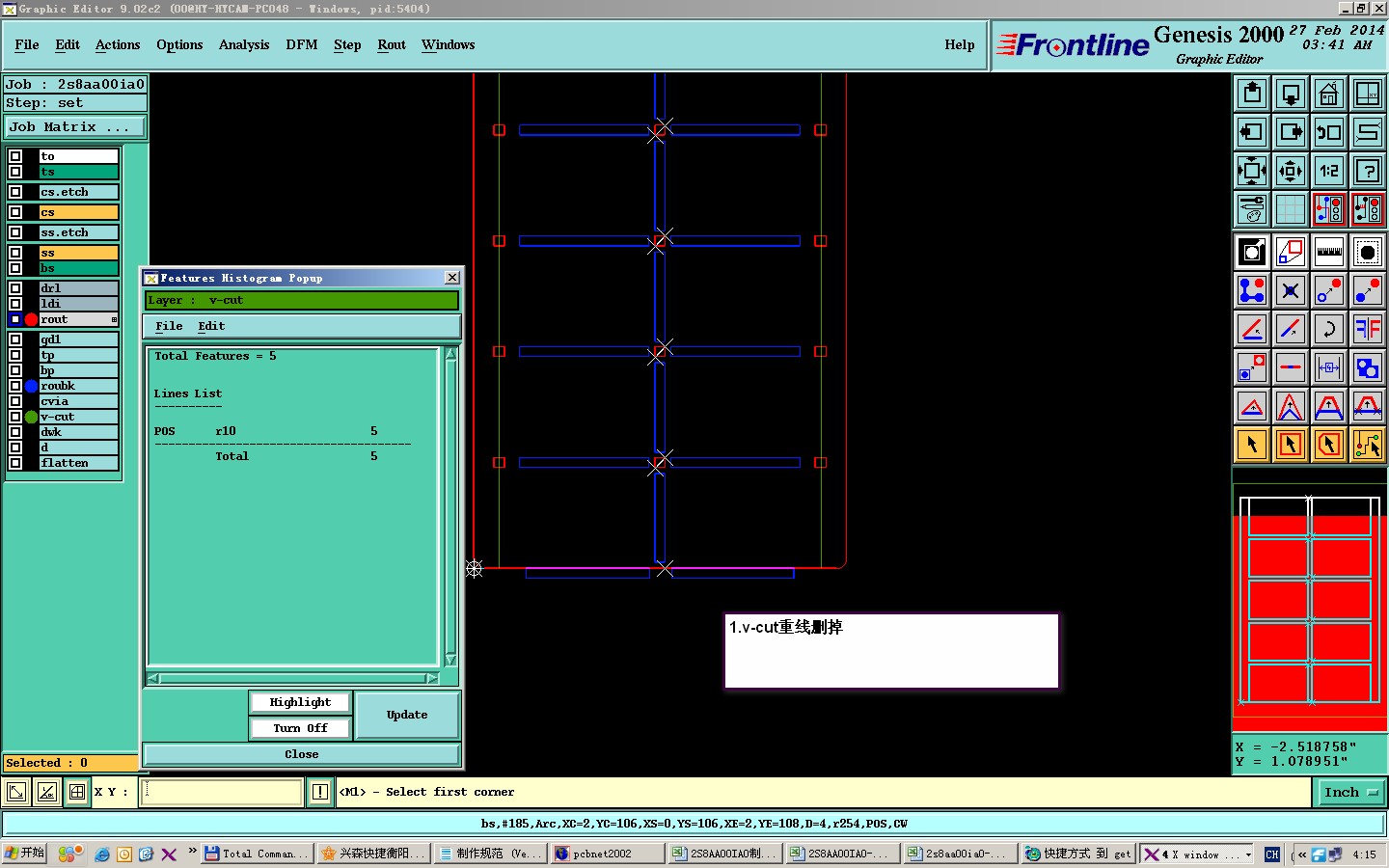Click the histogram vertical scrollbar down arrow

[x=450, y=661]
